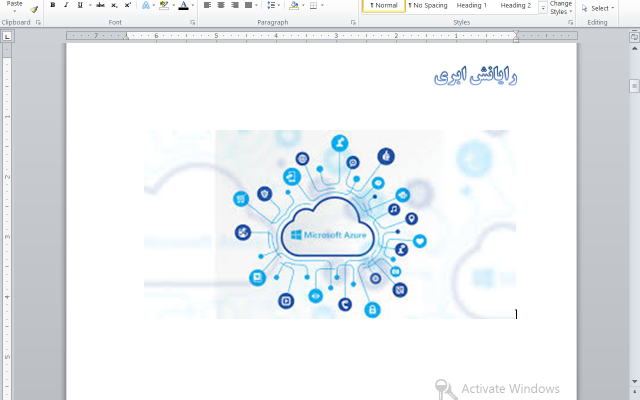The image size is (640, 400).
Task: Toggle Superscript formatting
Action: 128,5
